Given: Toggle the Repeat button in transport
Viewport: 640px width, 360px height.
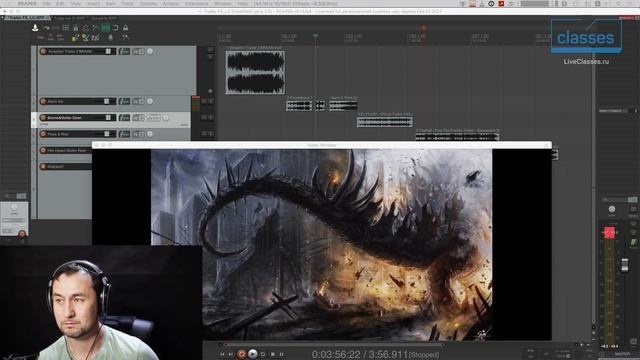Looking at the screenshot, I should click(263, 354).
